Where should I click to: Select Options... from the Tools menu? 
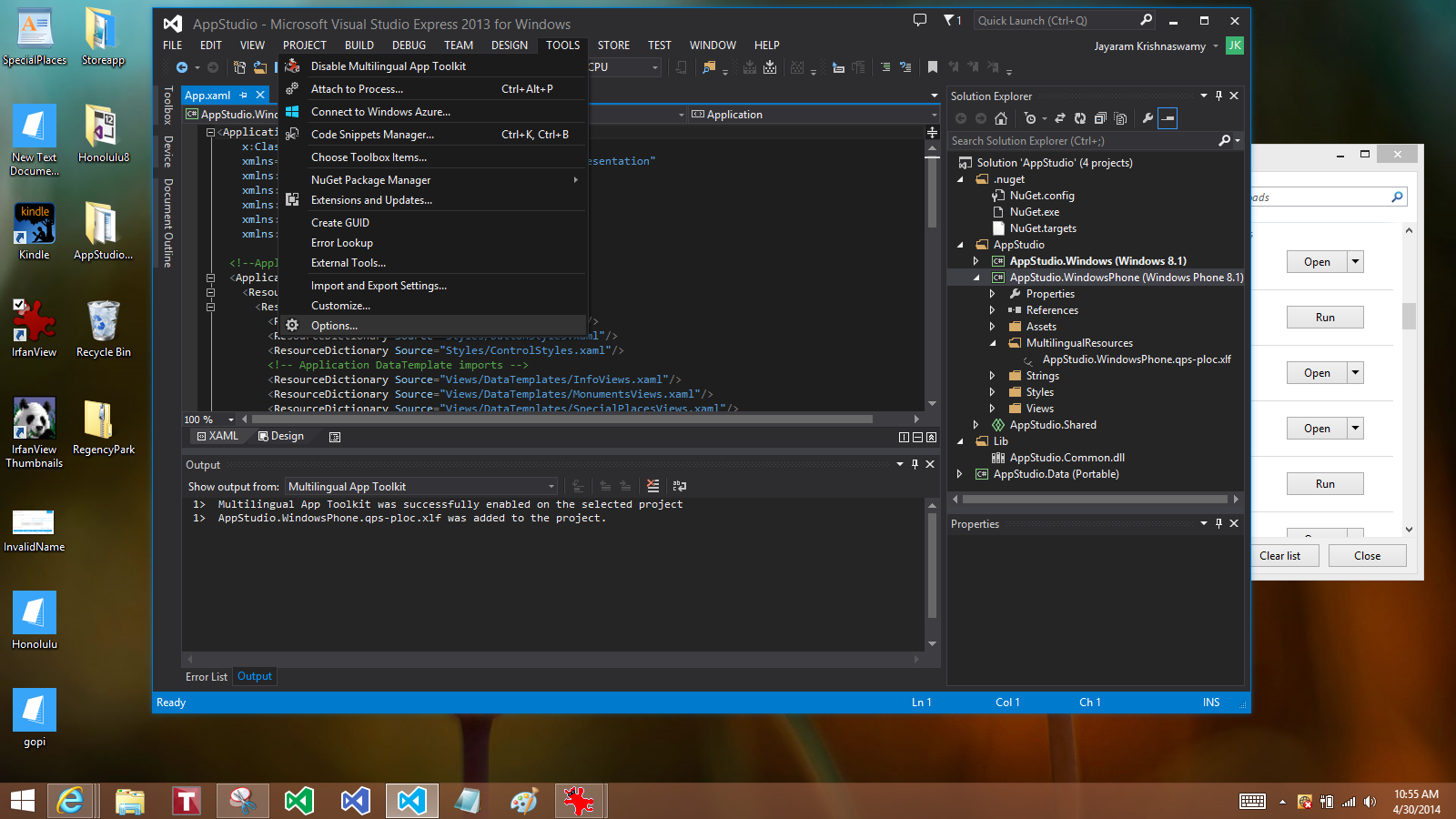pyautogui.click(x=334, y=326)
